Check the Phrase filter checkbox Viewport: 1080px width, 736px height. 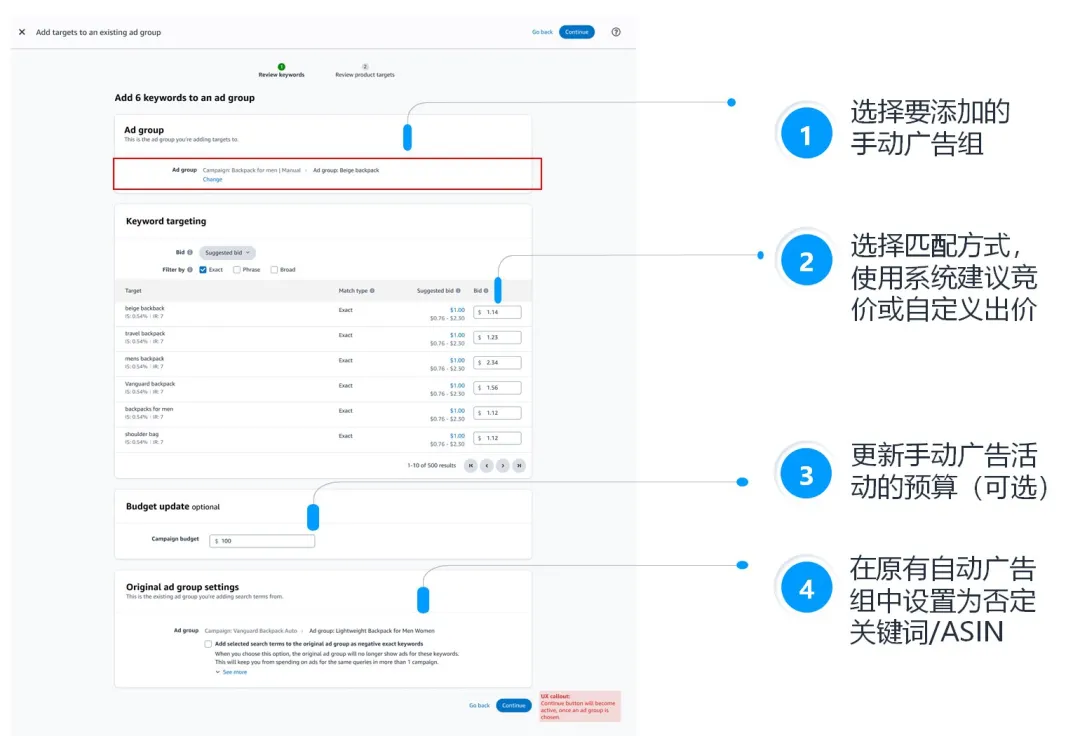tap(236, 270)
